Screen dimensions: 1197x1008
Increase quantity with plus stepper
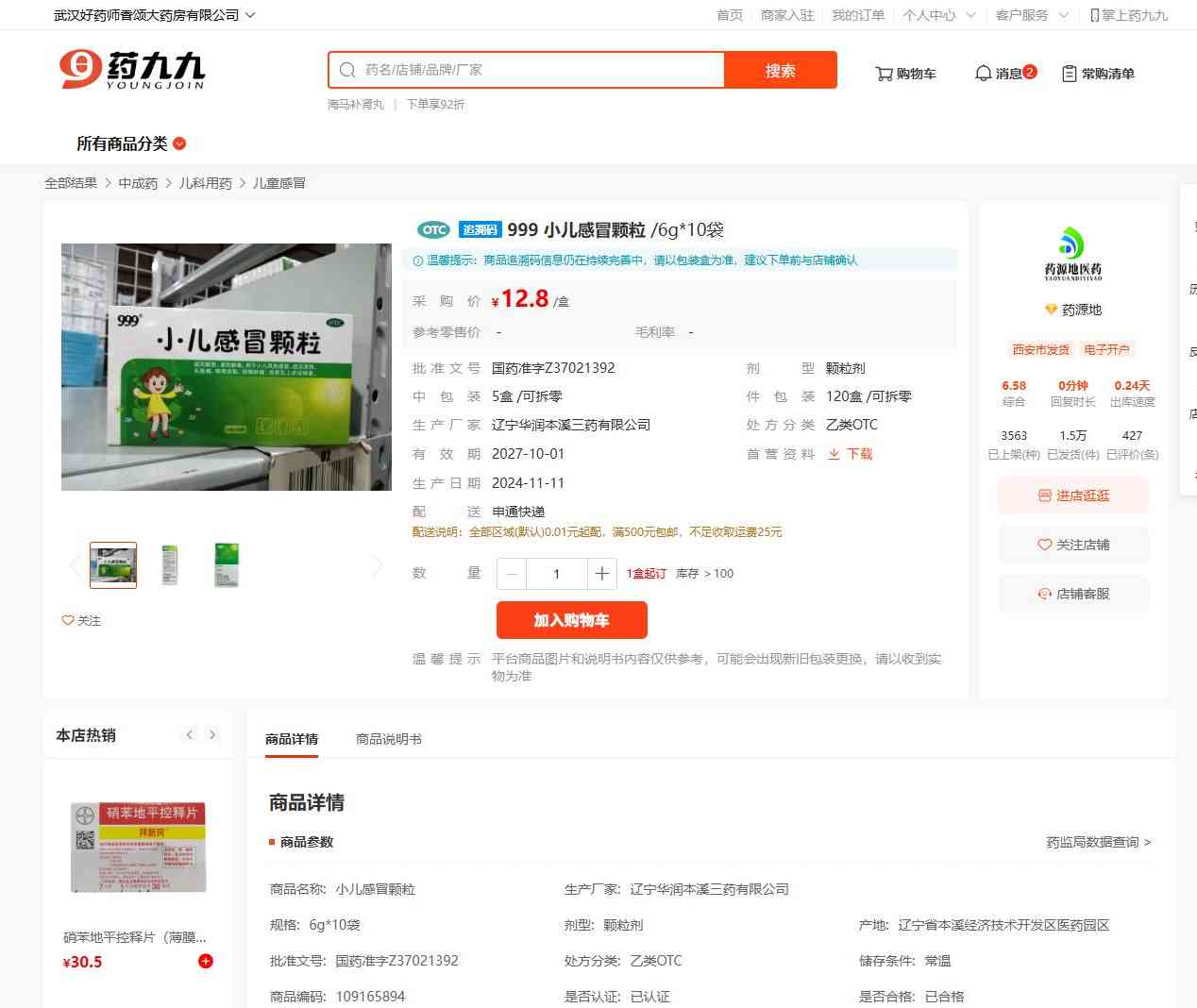[602, 573]
